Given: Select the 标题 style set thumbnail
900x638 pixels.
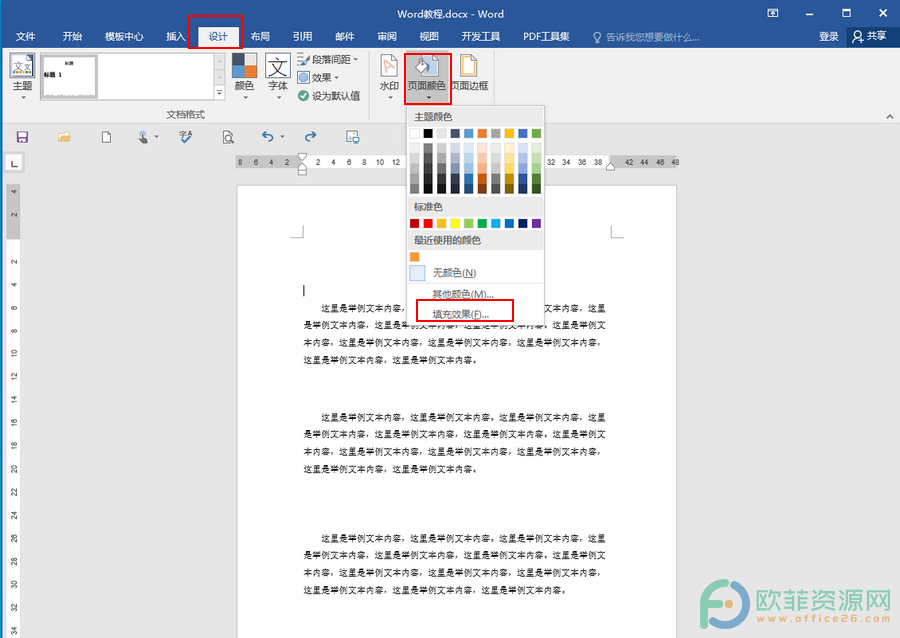Looking at the screenshot, I should click(69, 76).
